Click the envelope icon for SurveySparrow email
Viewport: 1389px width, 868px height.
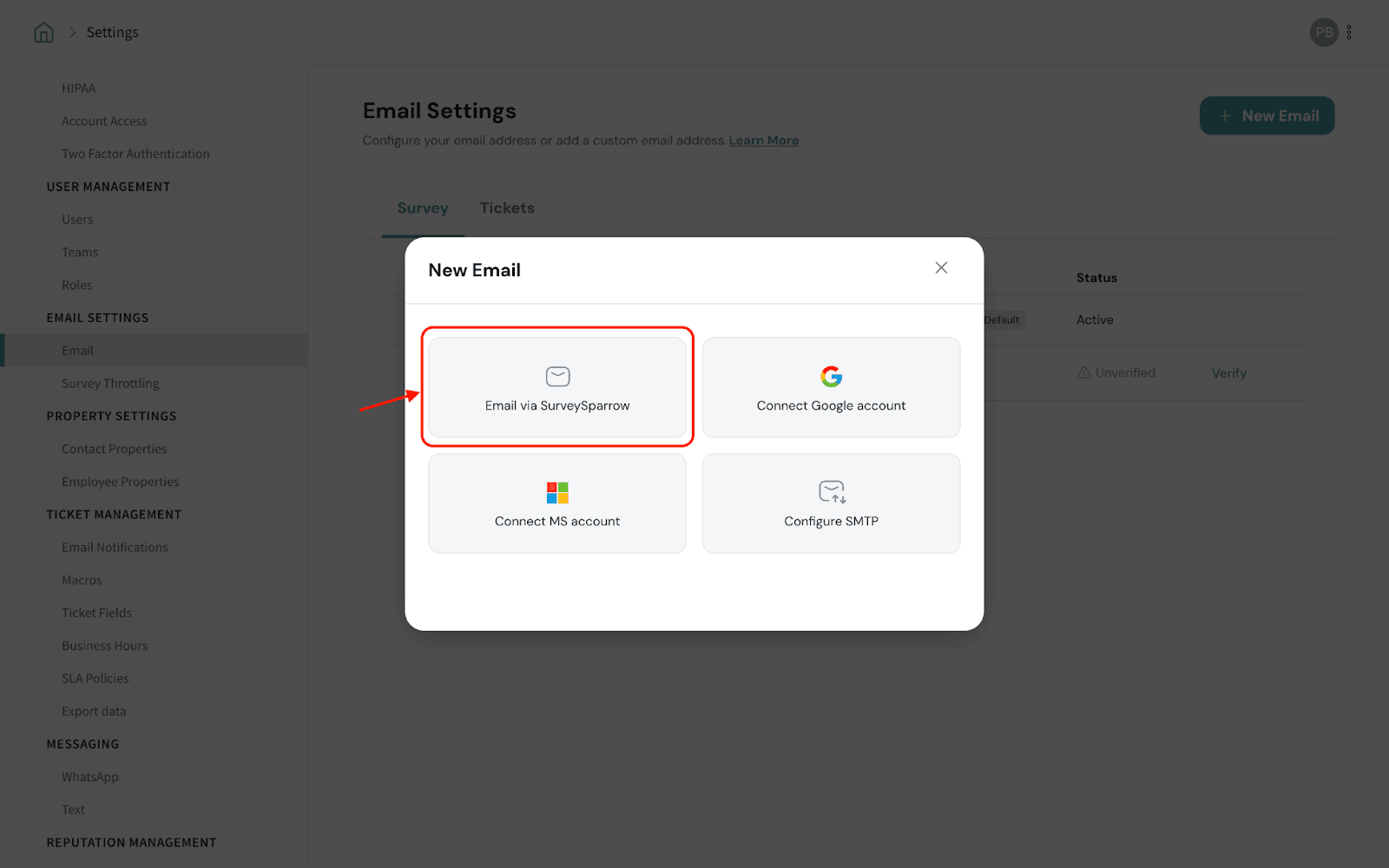[x=557, y=377]
